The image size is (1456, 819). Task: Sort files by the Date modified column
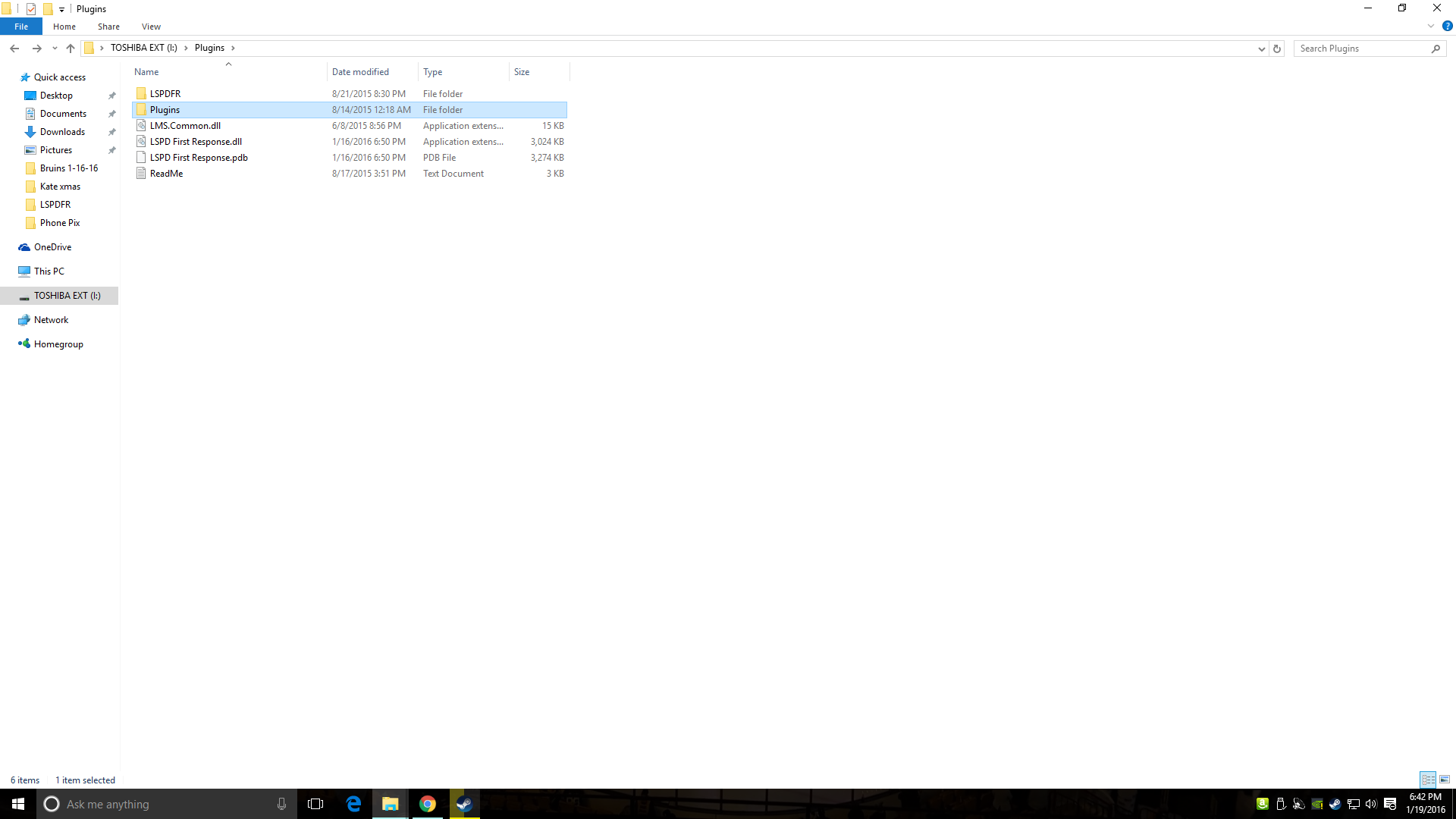(360, 72)
